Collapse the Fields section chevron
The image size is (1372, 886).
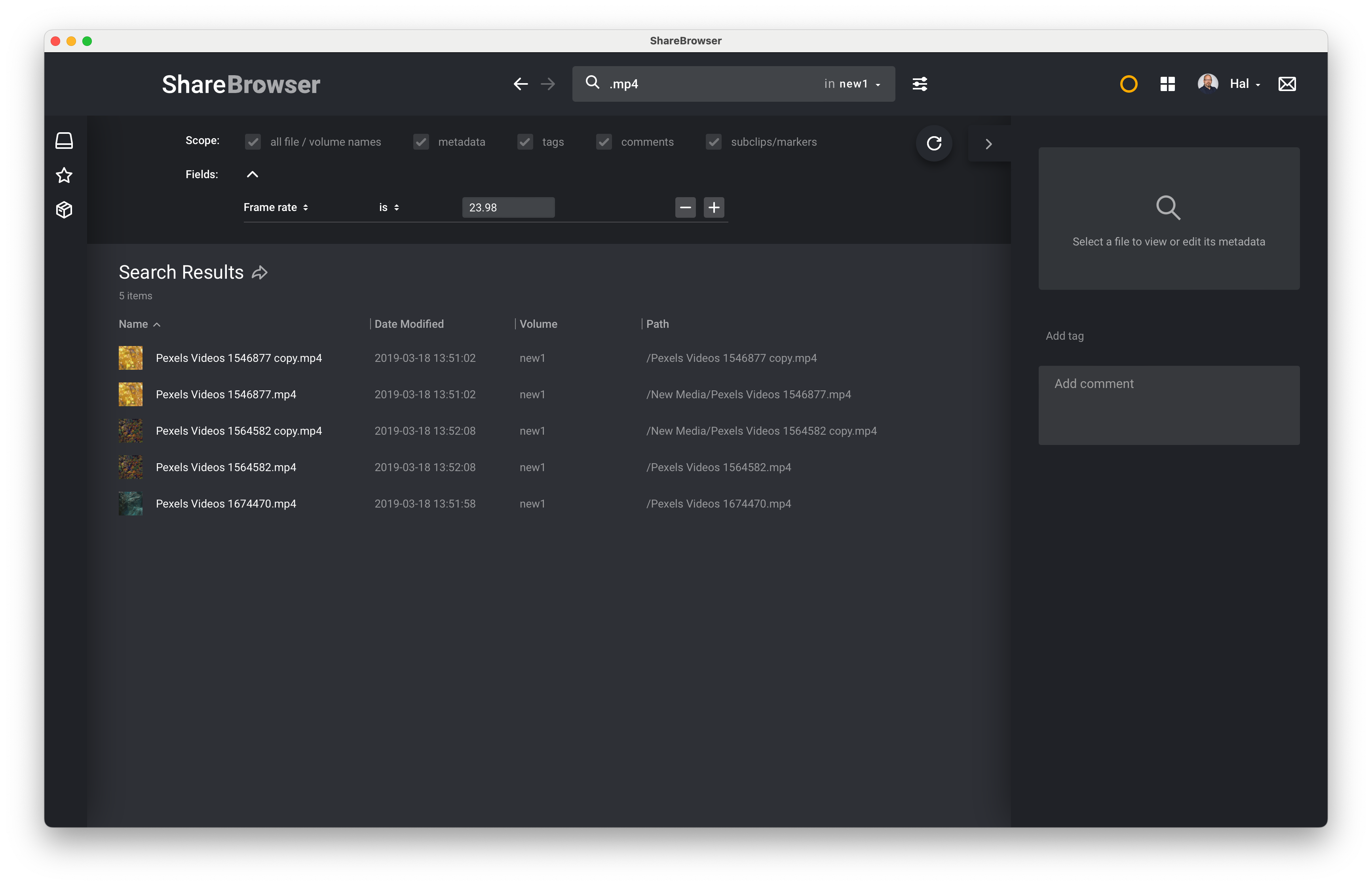pyautogui.click(x=253, y=174)
